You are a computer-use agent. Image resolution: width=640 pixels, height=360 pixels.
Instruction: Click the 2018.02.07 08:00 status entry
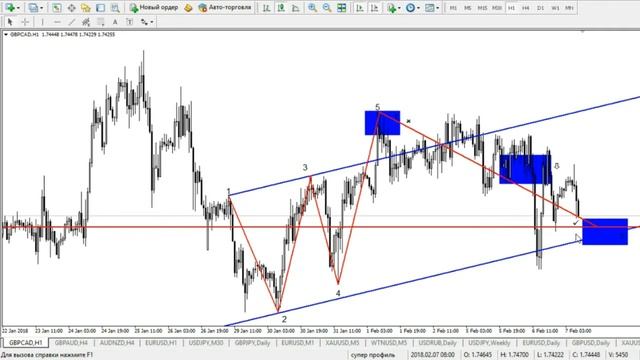point(433,355)
